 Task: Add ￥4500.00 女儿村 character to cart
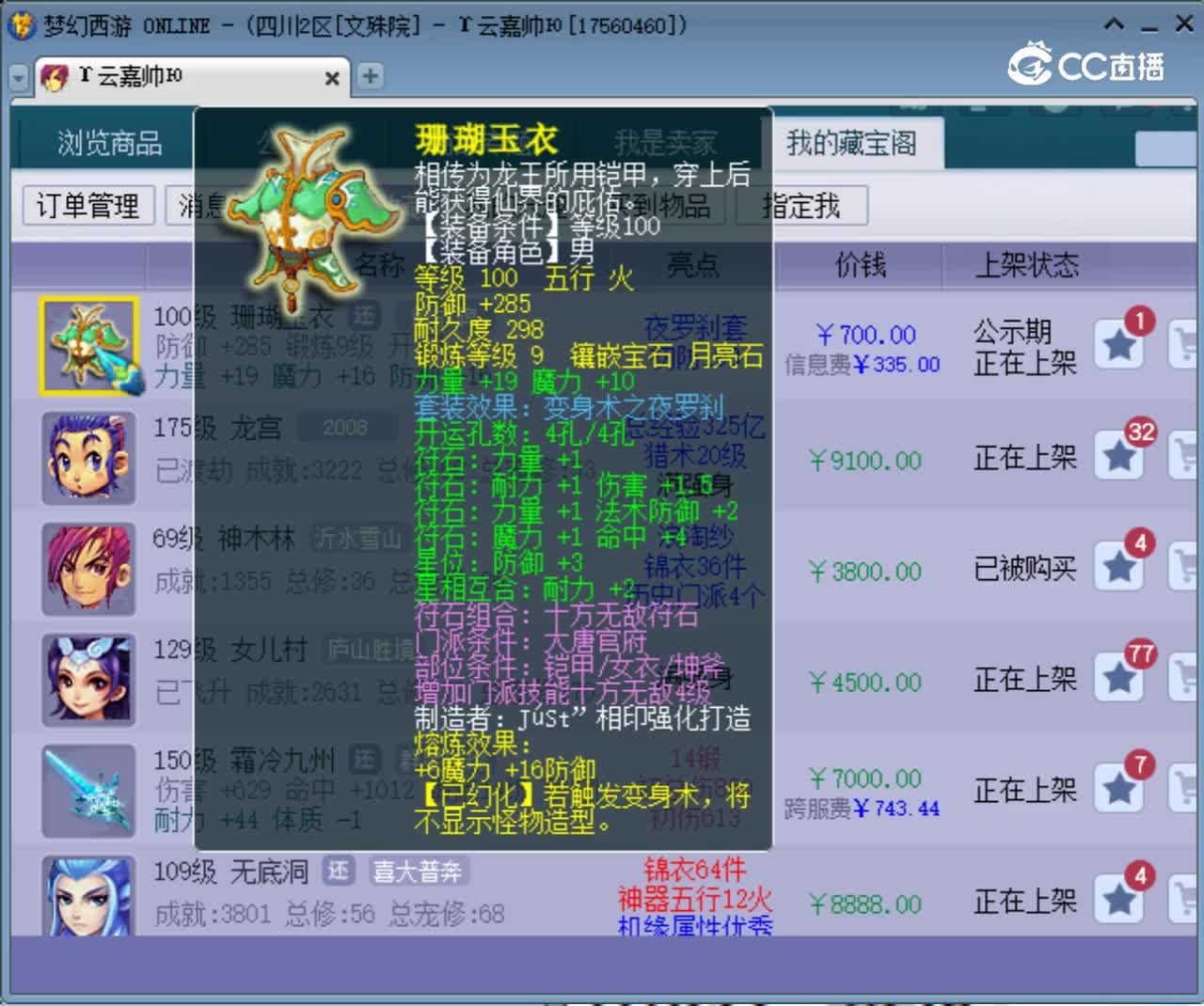(1183, 678)
